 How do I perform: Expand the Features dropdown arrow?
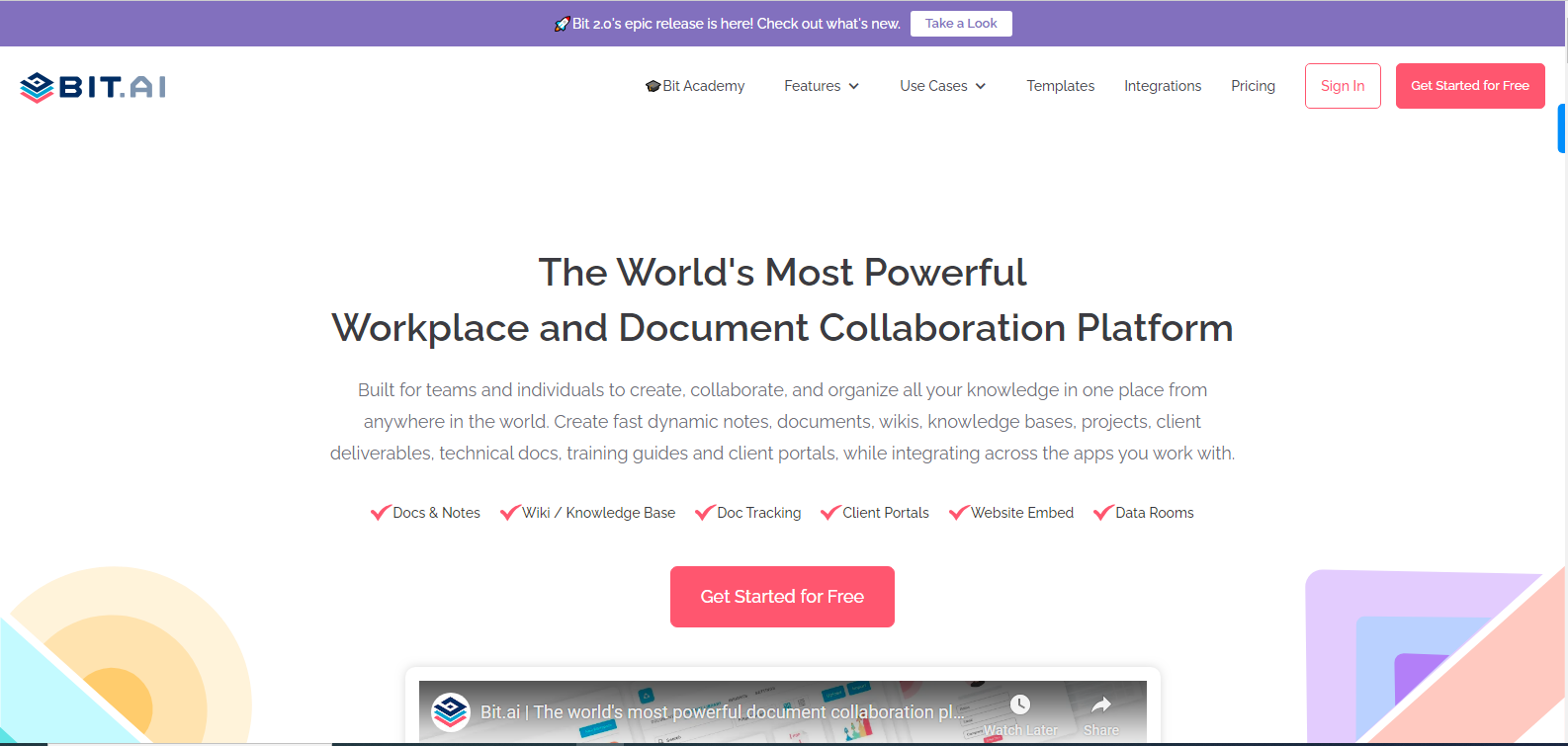click(854, 86)
